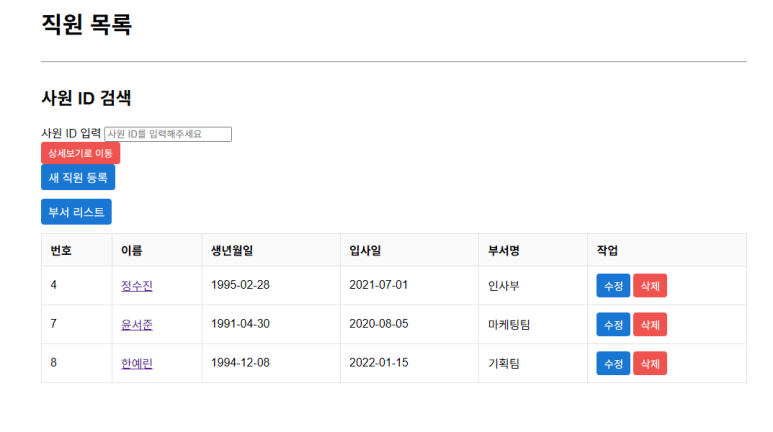Open the 새 직원 등록 page
Viewport: 773px width, 432px height.
click(78, 178)
